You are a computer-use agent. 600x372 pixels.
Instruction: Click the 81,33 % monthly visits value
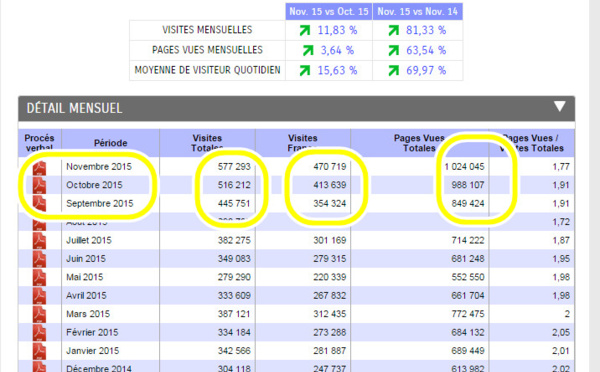(x=426, y=30)
